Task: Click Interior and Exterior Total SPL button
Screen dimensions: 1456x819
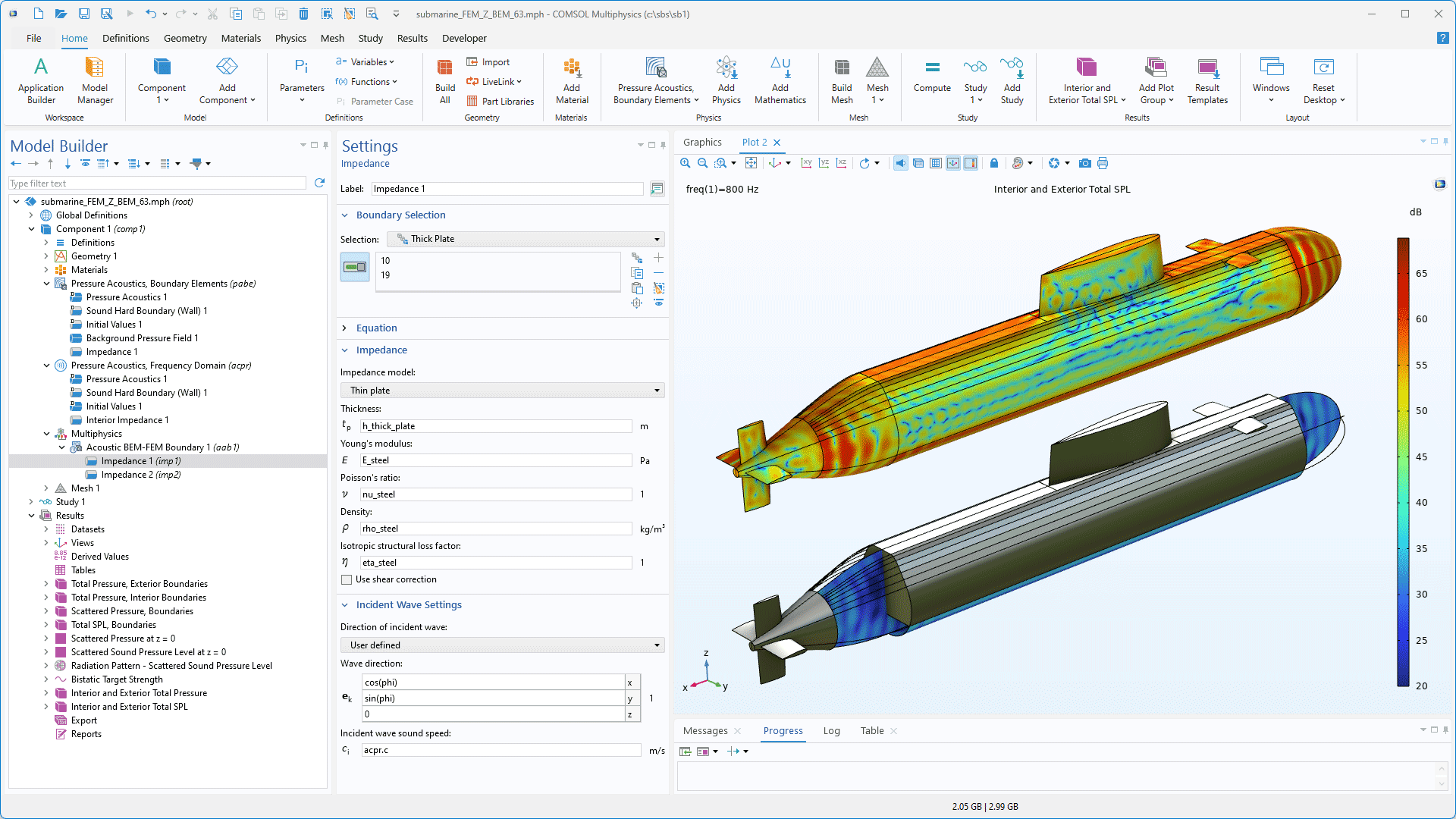Action: (x=1086, y=80)
